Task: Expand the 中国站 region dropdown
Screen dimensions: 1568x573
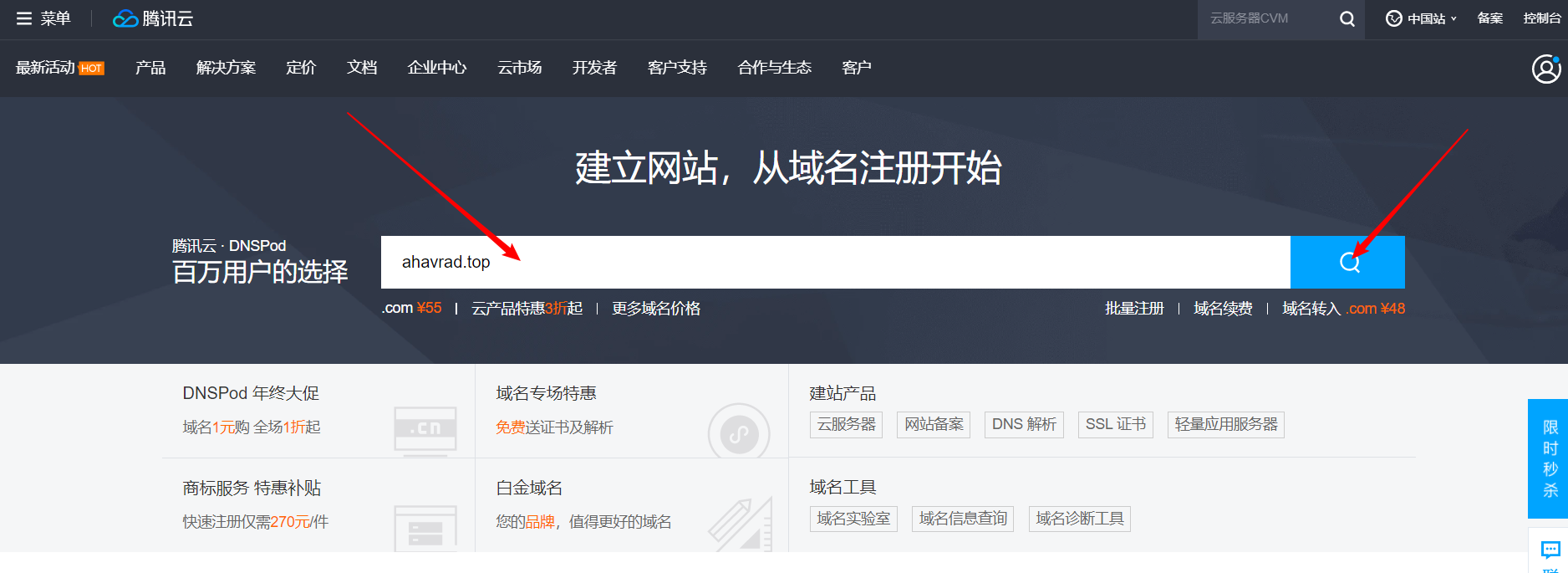Action: 1453,18
